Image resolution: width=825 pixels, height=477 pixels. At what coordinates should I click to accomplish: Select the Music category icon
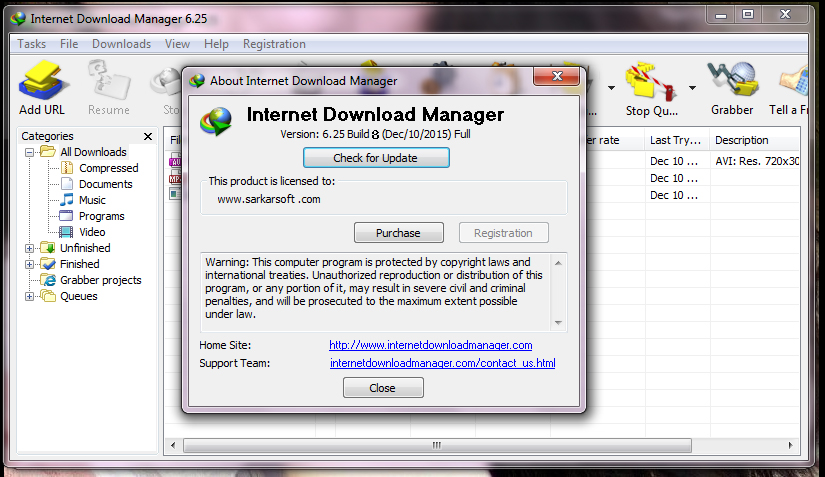click(67, 200)
